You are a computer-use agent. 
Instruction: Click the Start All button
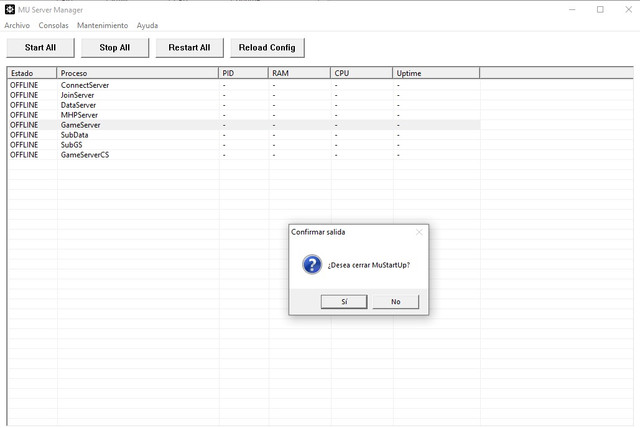(x=40, y=48)
